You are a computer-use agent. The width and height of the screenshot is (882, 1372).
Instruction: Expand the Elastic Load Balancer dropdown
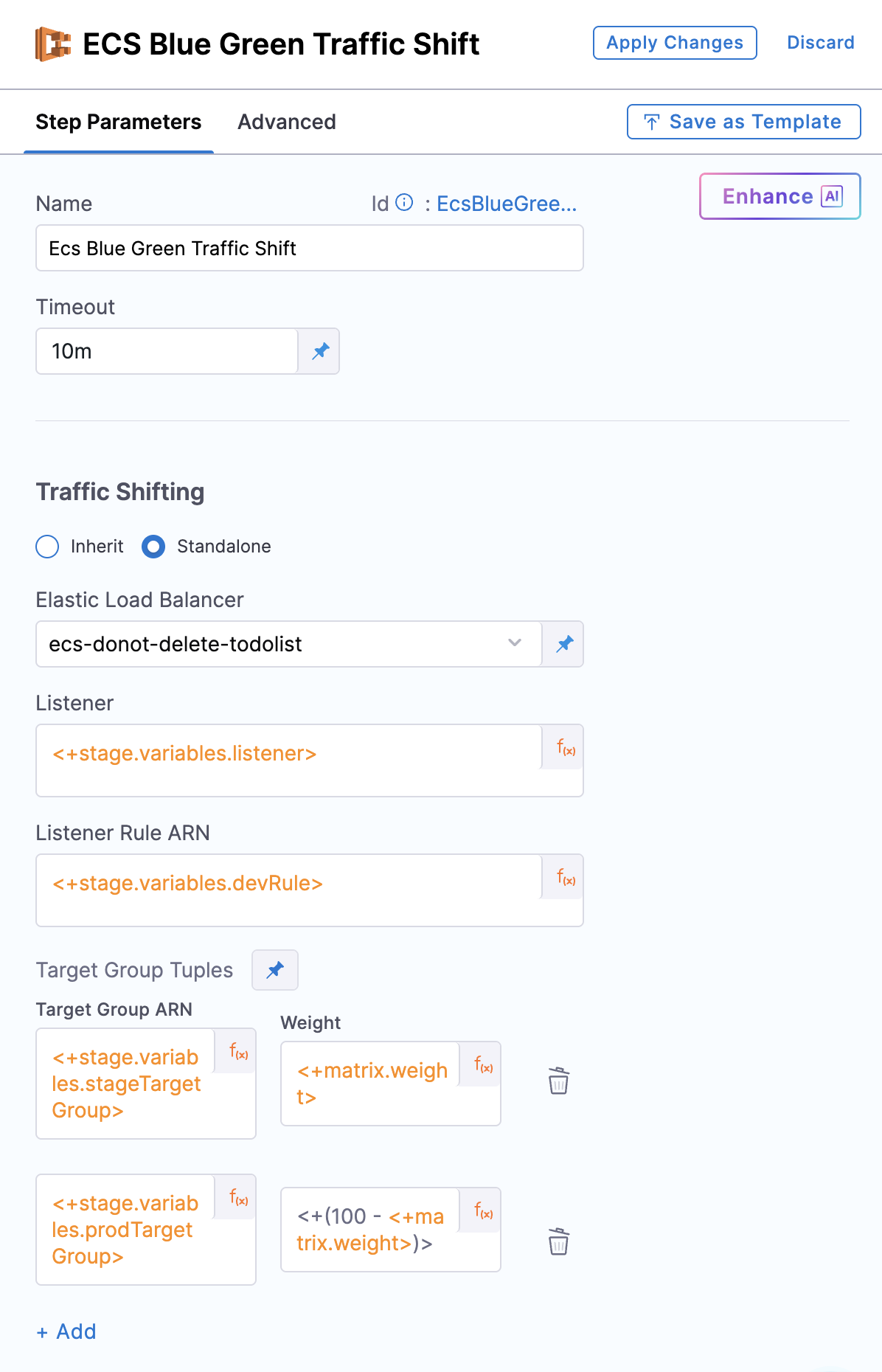pos(514,643)
